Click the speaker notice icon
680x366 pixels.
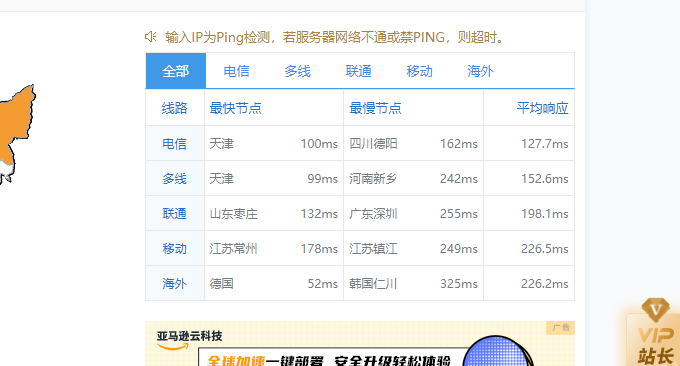click(150, 37)
